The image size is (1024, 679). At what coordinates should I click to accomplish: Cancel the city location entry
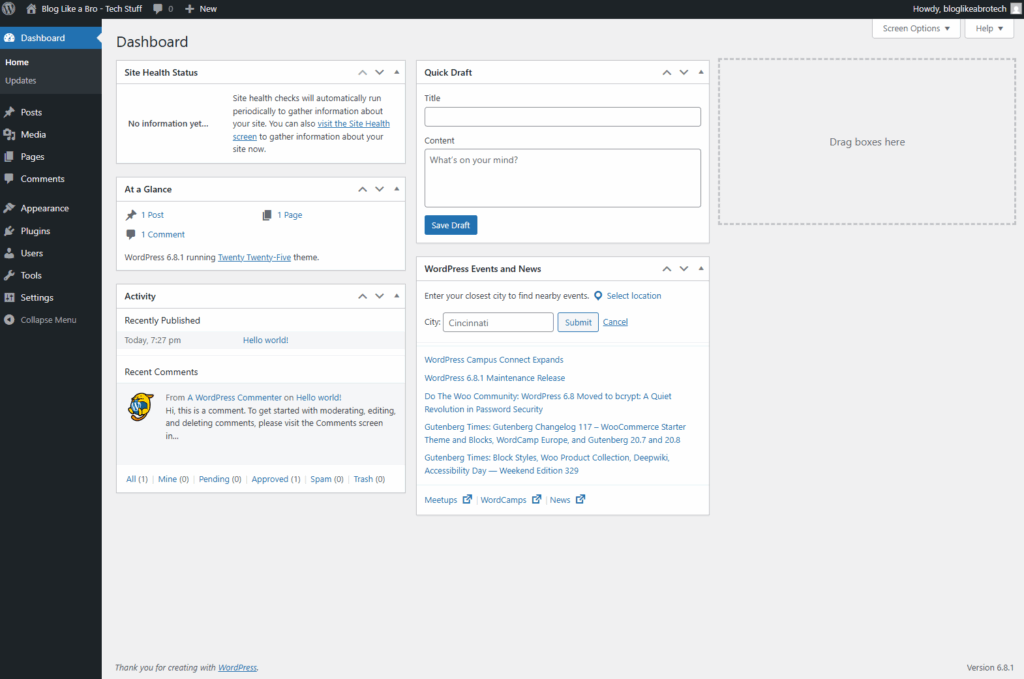click(615, 322)
